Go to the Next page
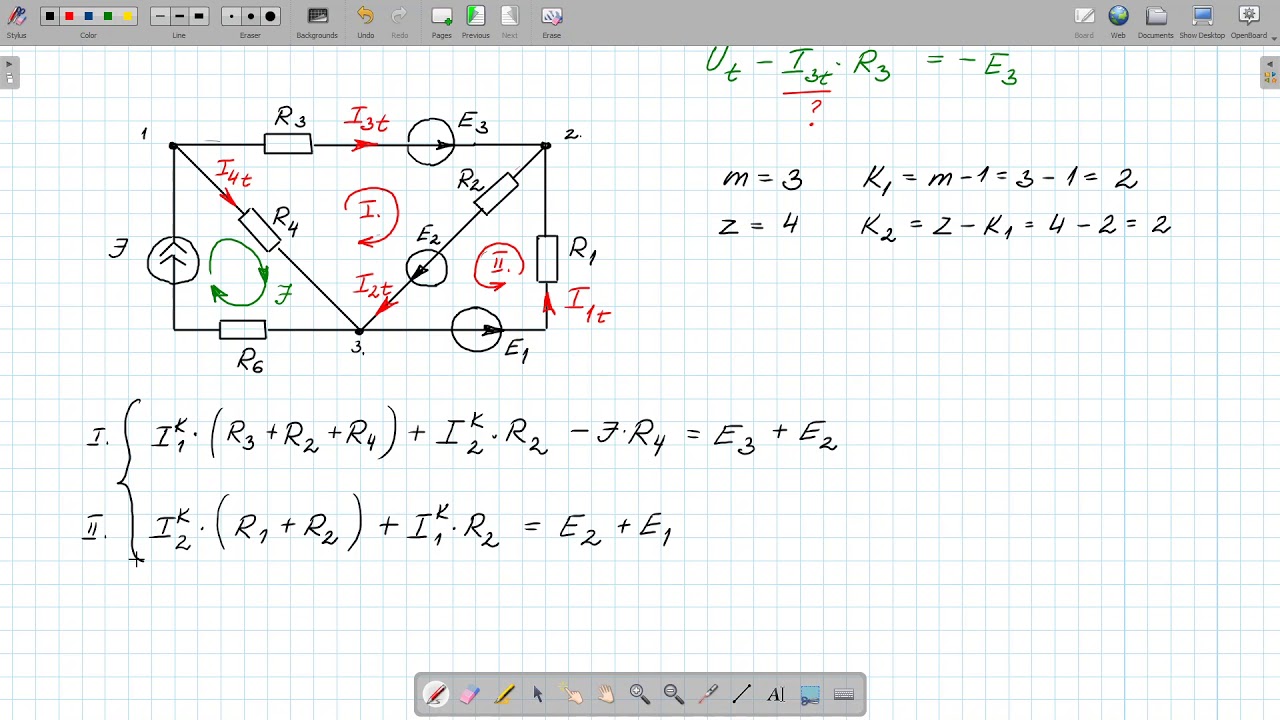 510,16
